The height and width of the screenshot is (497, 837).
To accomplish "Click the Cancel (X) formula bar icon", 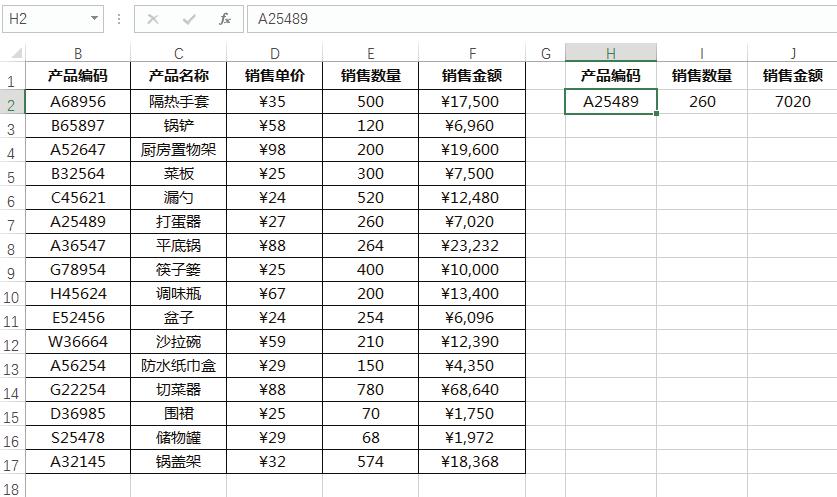I will (153, 19).
